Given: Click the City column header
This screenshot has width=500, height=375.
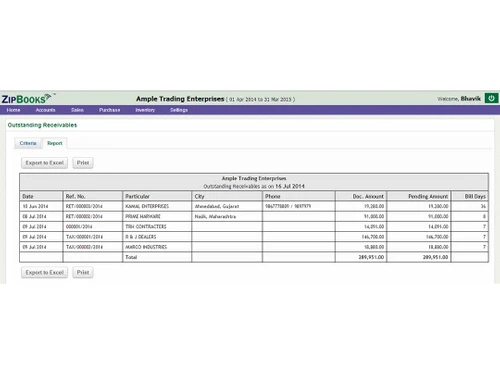Looking at the screenshot, I should (x=227, y=196).
